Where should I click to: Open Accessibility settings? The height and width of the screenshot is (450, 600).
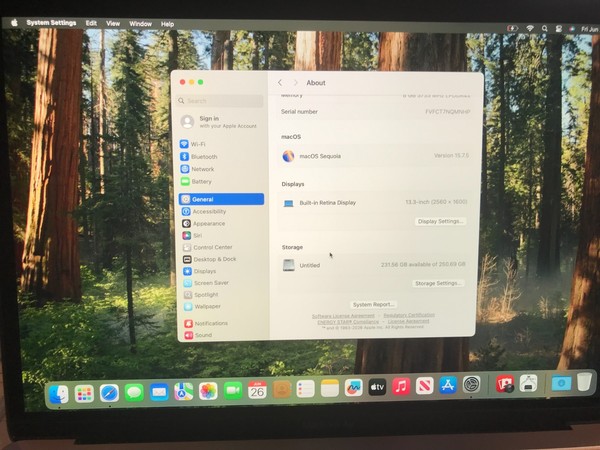click(204, 211)
